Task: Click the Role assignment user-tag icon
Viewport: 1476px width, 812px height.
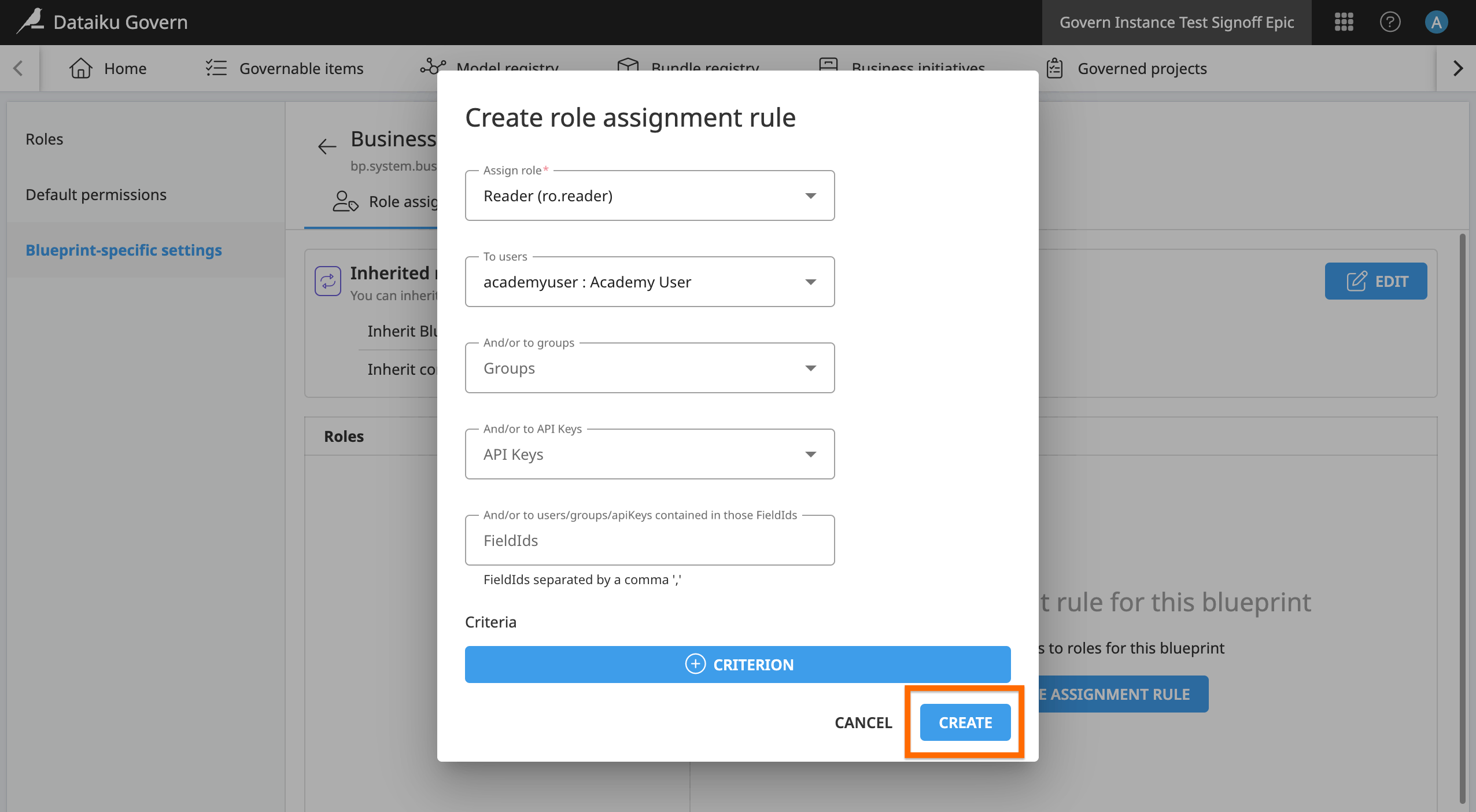Action: point(345,201)
